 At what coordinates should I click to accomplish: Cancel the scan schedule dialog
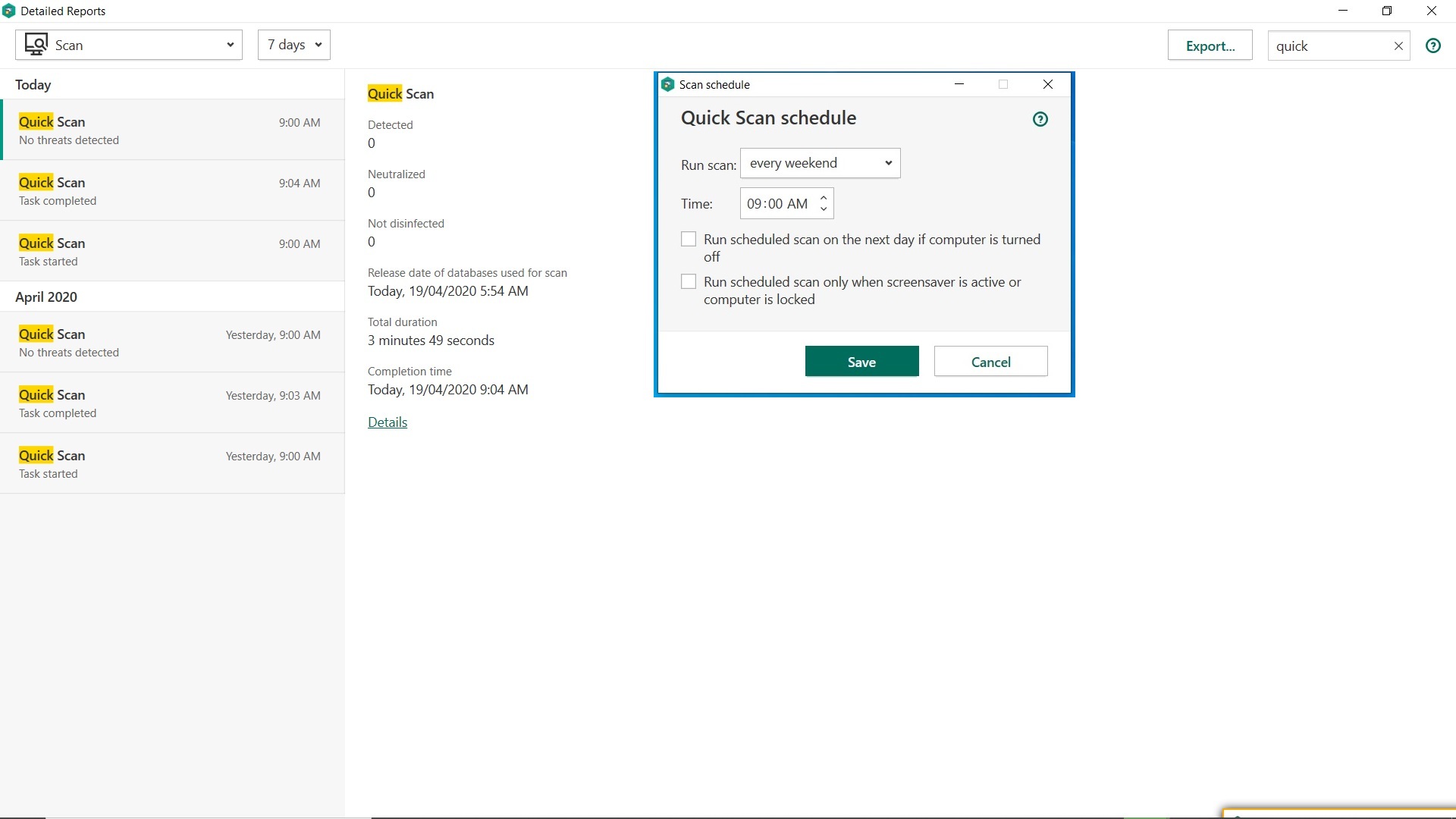(990, 362)
